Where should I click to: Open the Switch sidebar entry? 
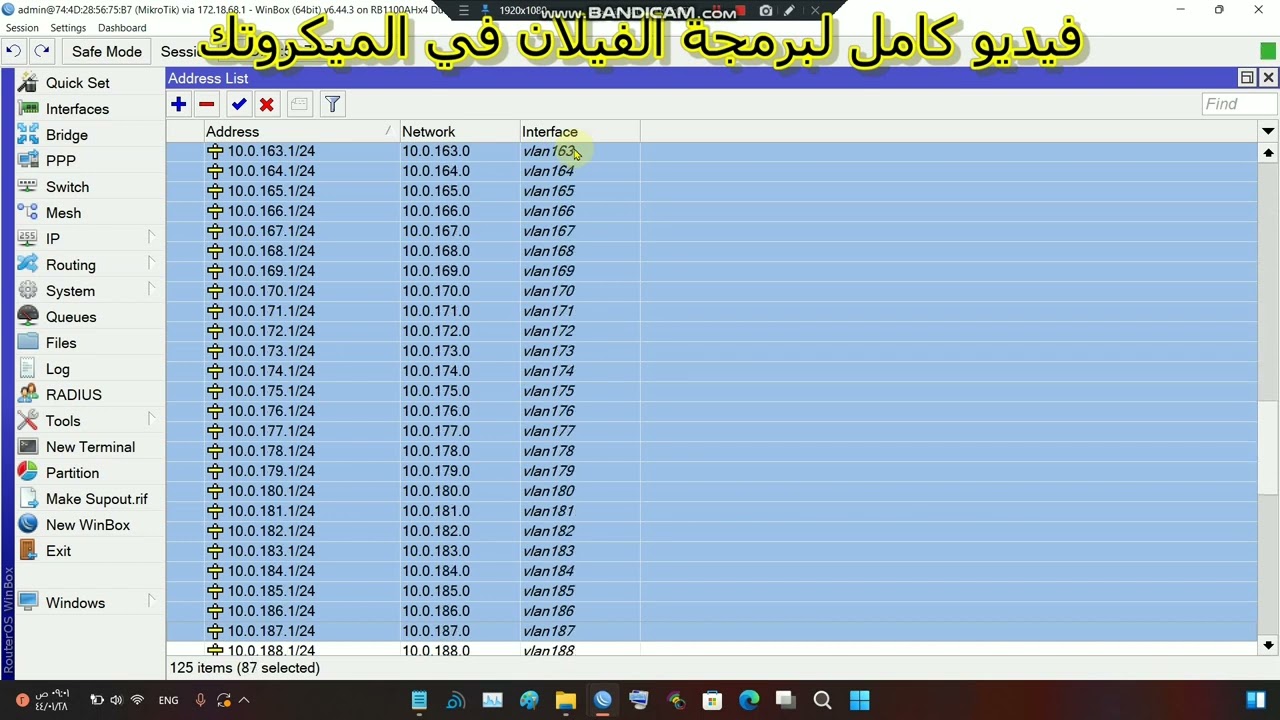tap(67, 187)
